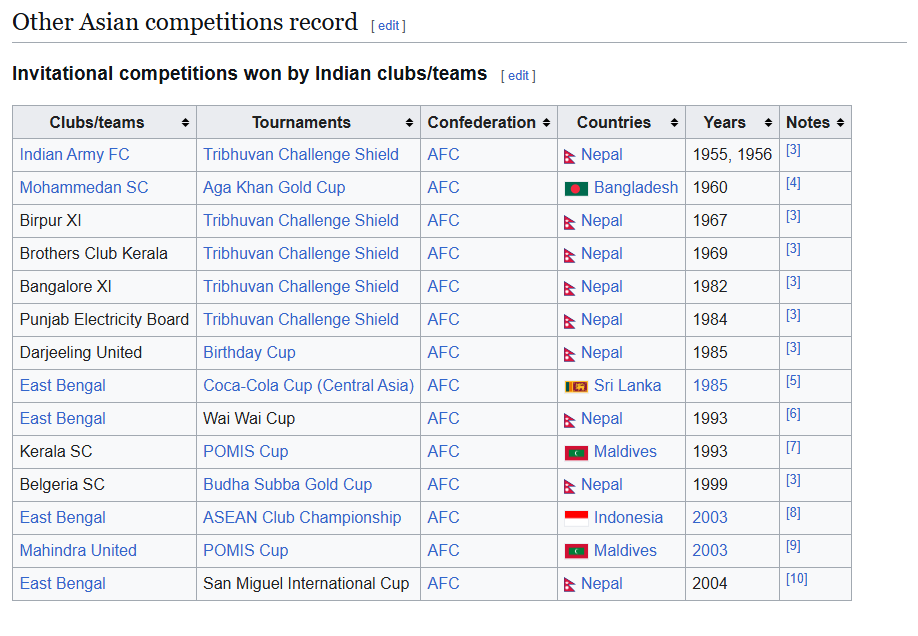The width and height of the screenshot is (918, 636).
Task: Click Nepal flag in San Miguel Cup row
Action: point(570,585)
